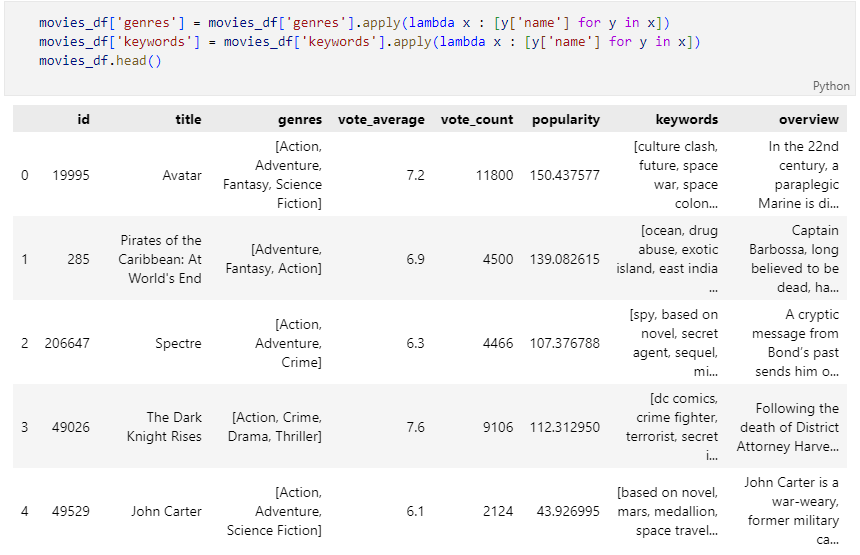
Task: Click the vote count value 11800
Action: click(495, 175)
